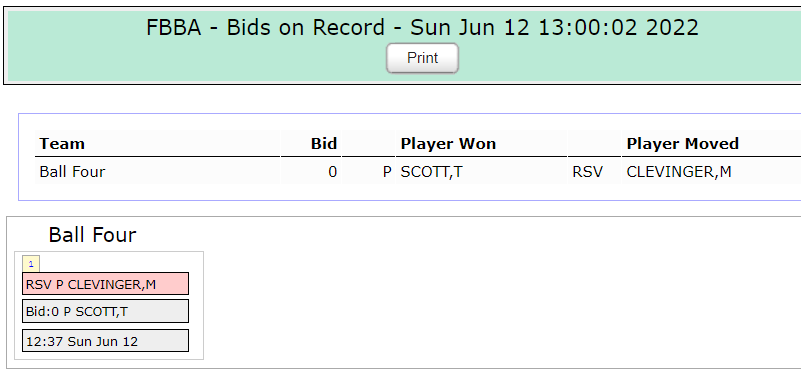
Task: Click the Print button
Action: point(422,58)
